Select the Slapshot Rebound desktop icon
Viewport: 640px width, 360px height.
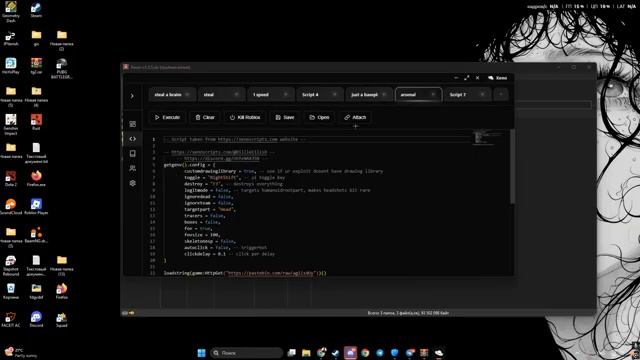coord(11,265)
